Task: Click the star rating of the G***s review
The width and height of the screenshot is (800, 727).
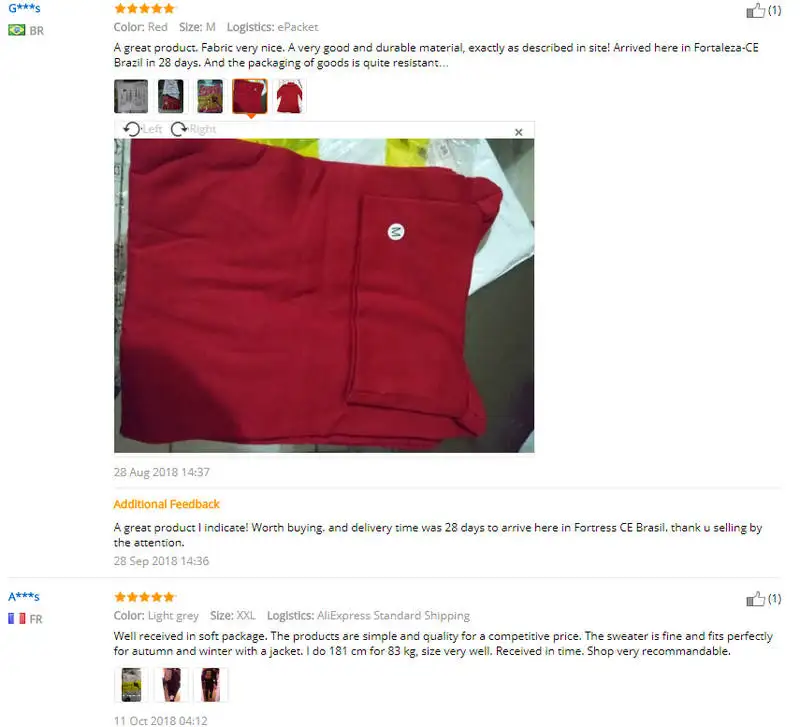Action: (145, 8)
